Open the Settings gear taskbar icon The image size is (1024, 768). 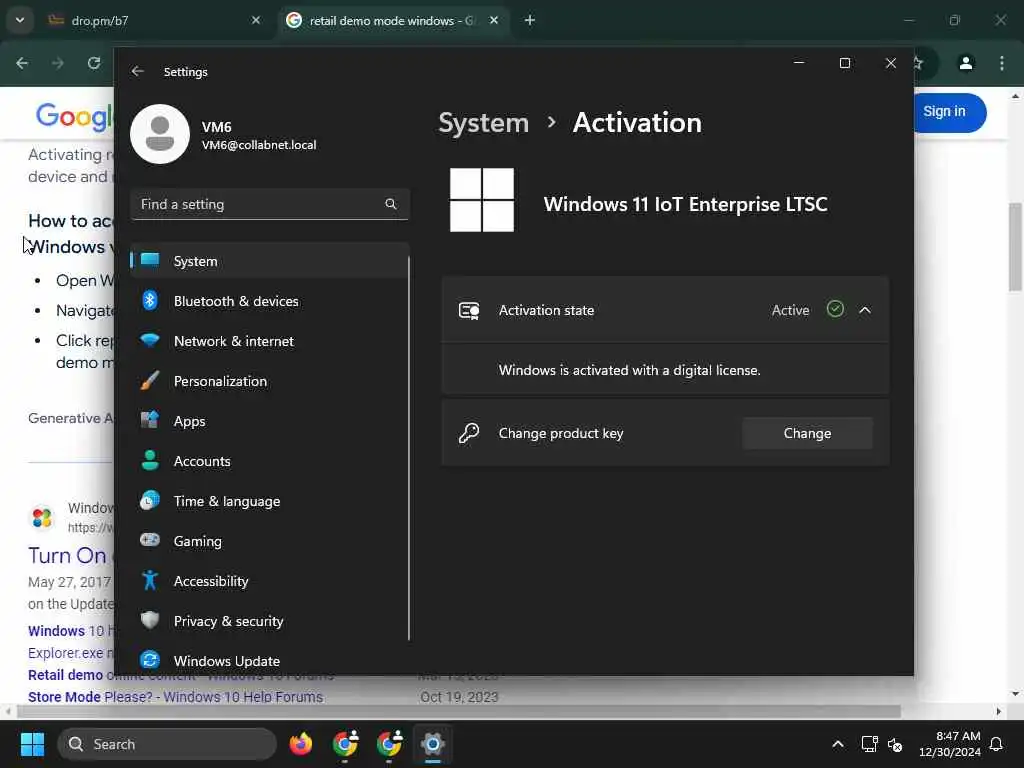(x=432, y=744)
